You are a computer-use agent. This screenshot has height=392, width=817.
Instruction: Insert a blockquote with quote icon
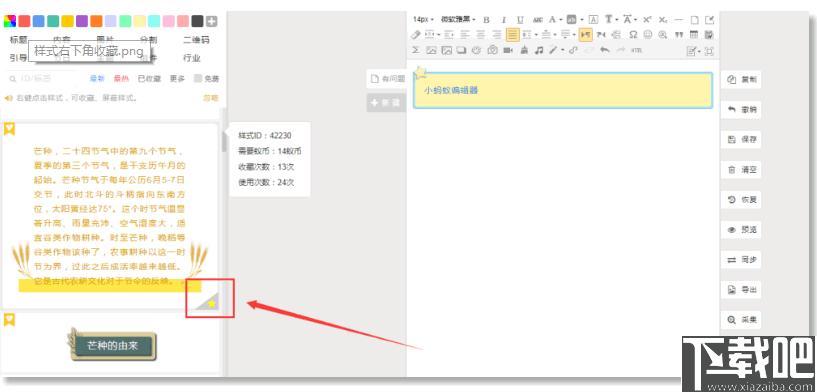pos(679,35)
